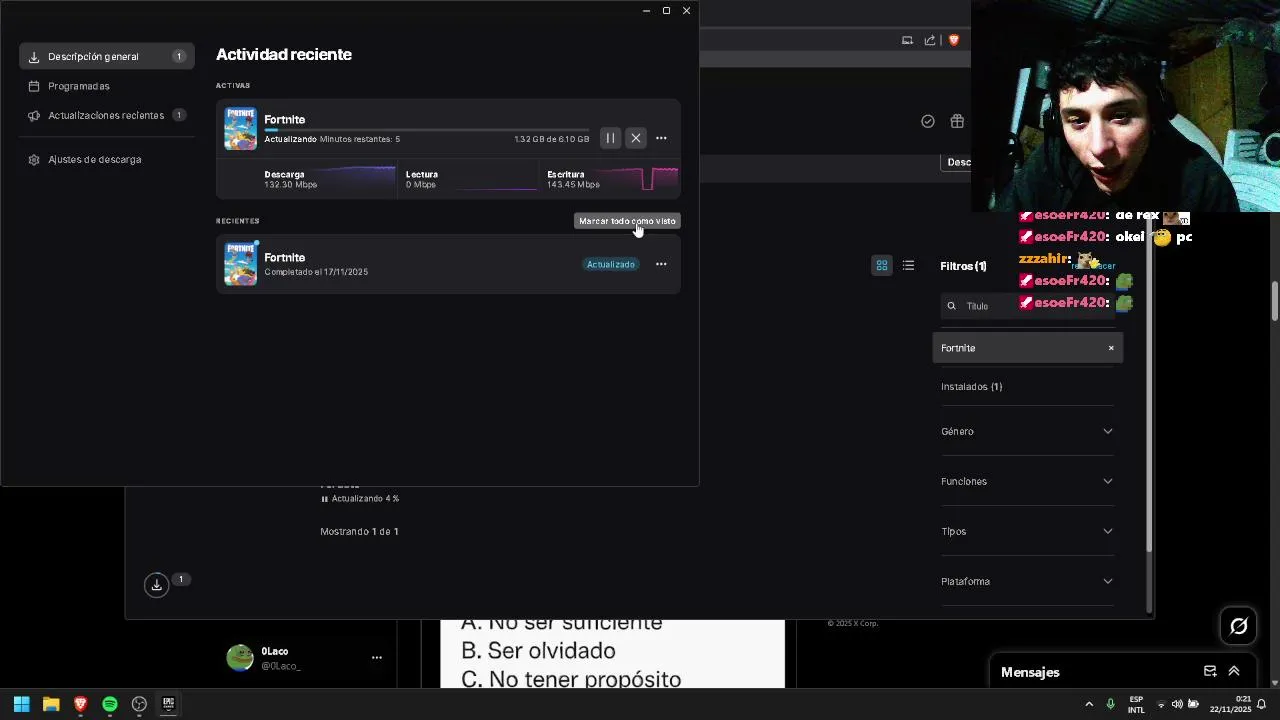Click the Brave shield icon in the browser toolbar
The width and height of the screenshot is (1280, 720).
coord(954,40)
